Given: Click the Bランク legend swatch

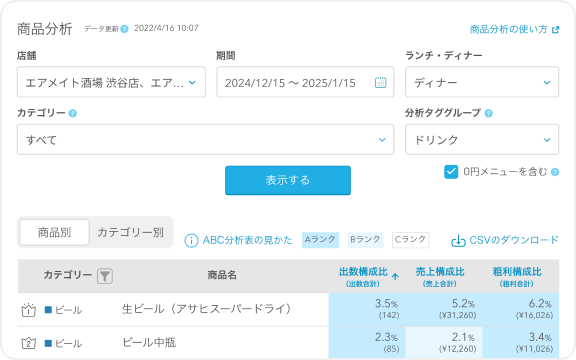Looking at the screenshot, I should pyautogui.click(x=365, y=240).
